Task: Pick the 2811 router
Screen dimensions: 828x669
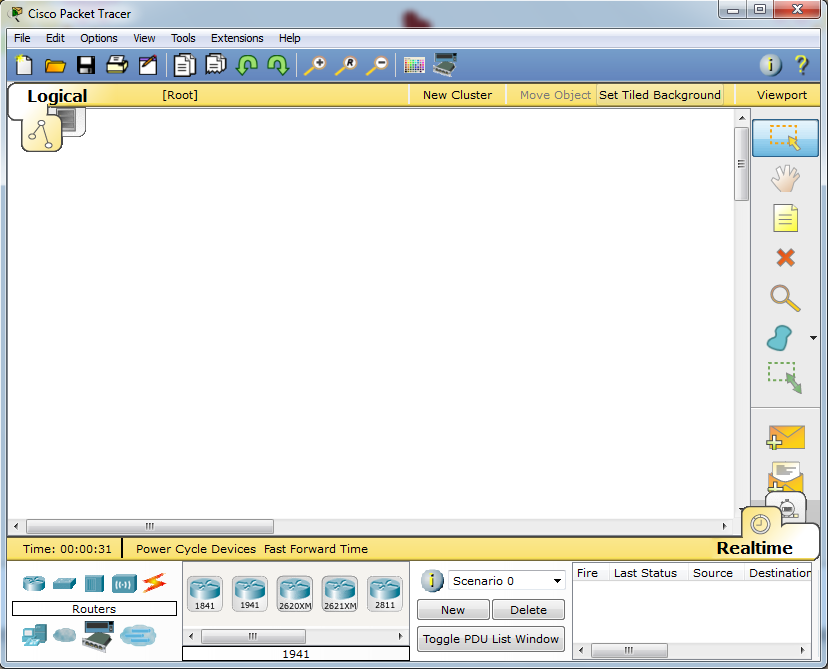Action: click(385, 594)
